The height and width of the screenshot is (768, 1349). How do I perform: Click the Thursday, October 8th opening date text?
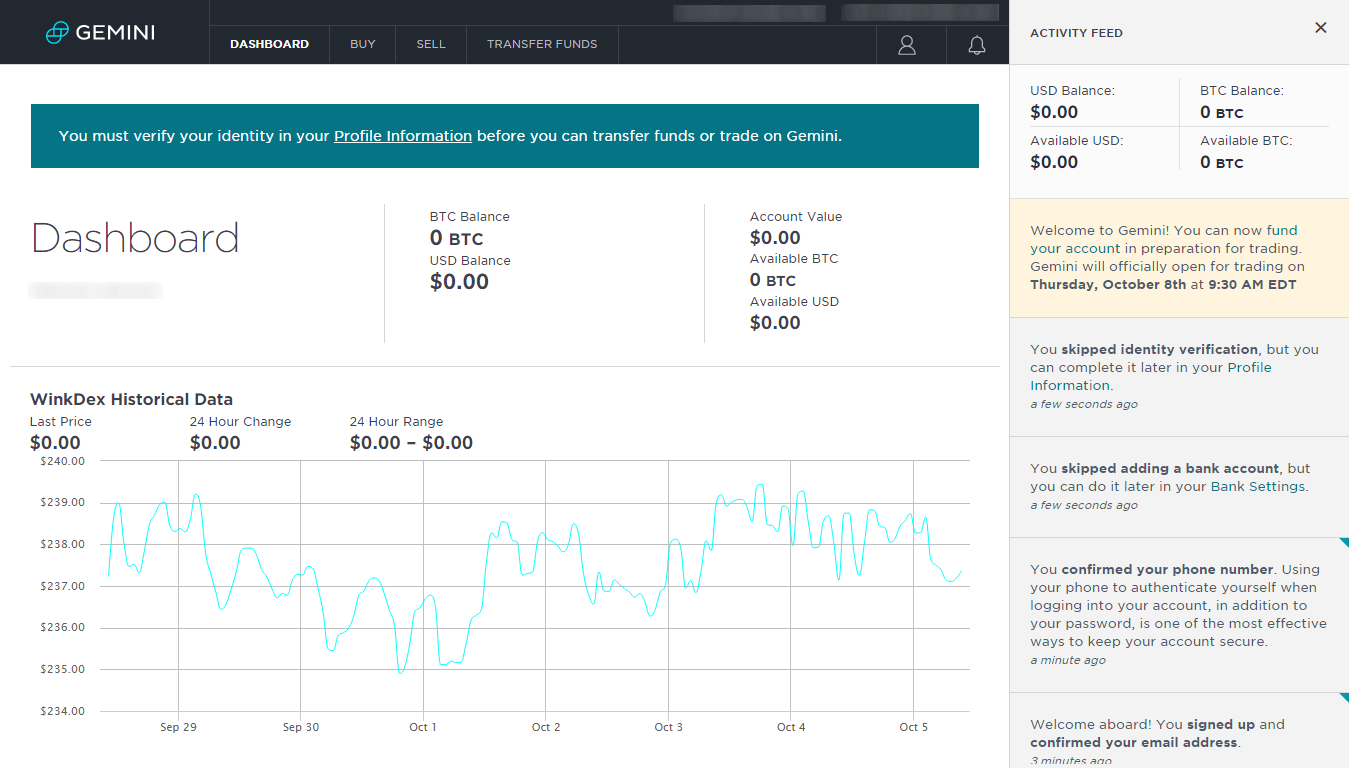[x=1108, y=285]
